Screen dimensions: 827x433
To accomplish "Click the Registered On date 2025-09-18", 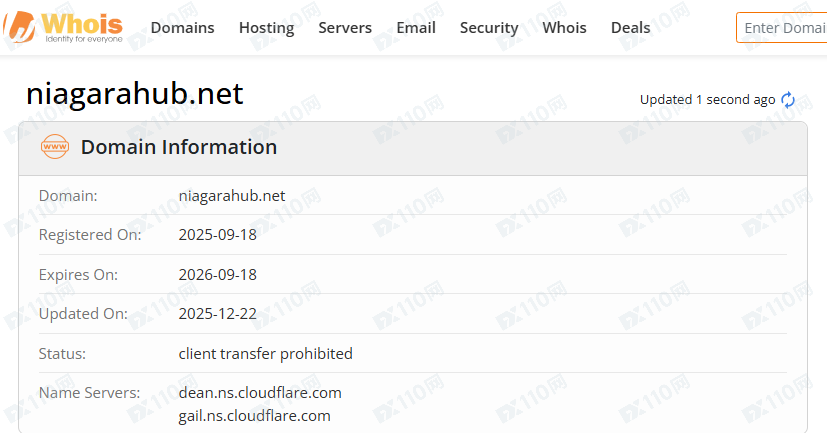I will point(217,235).
